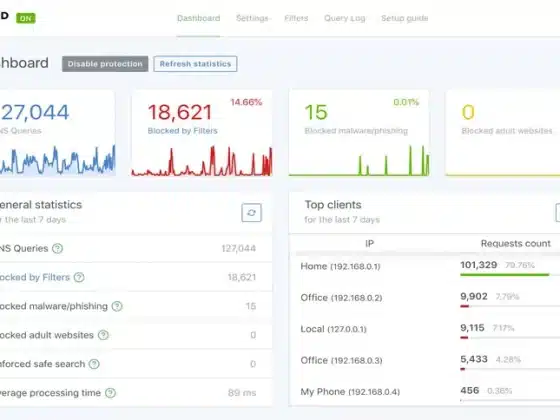Click the 18,621 Blocked by Filters card
560x420 pixels.
(x=202, y=133)
